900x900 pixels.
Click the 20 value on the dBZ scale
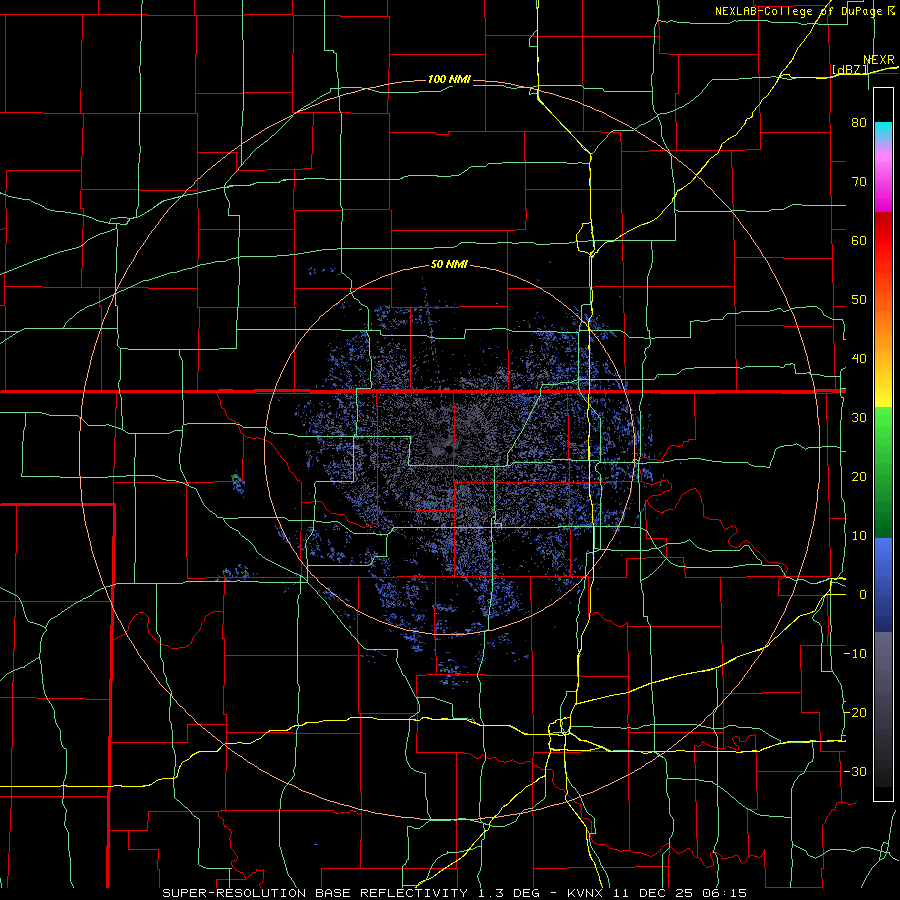click(859, 477)
